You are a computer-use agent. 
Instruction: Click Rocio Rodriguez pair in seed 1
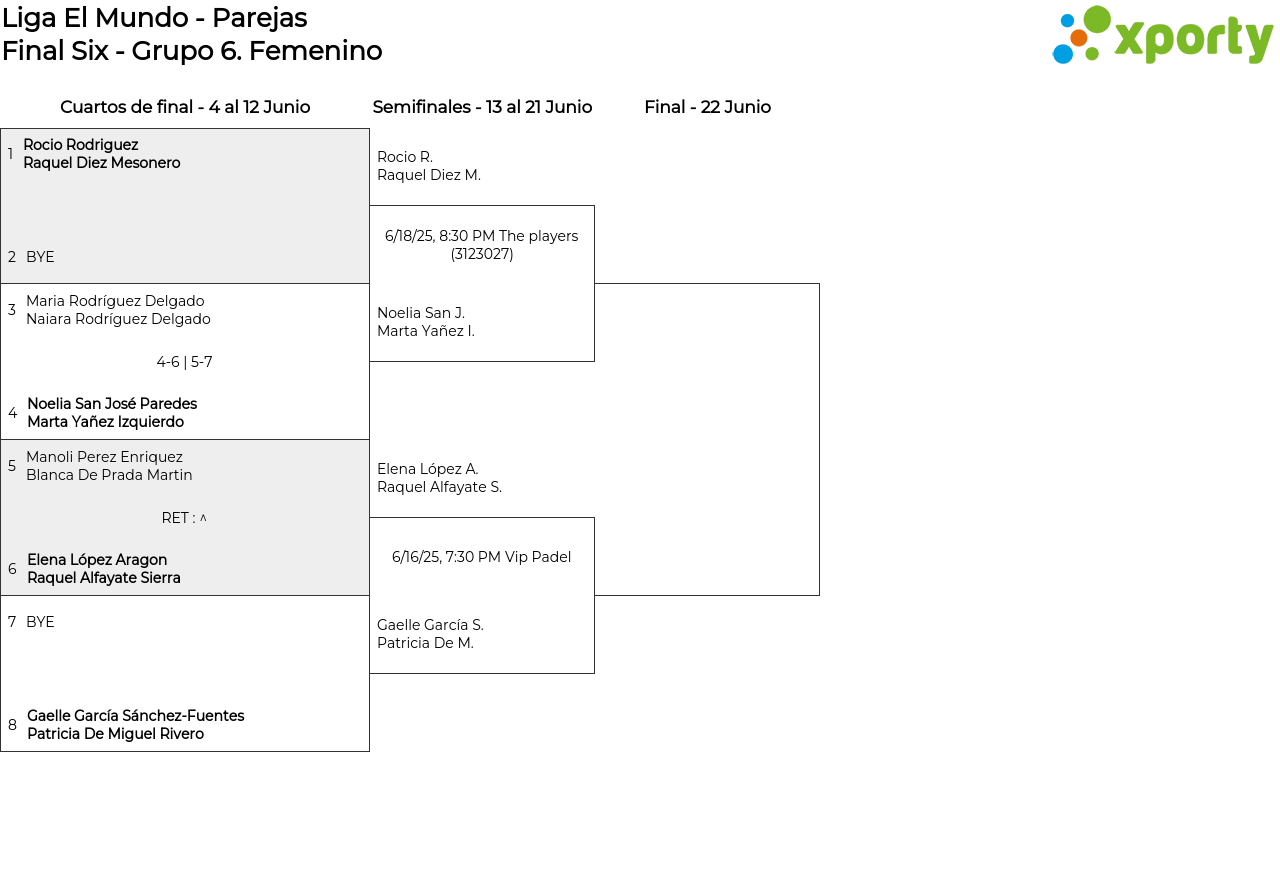[x=101, y=154]
